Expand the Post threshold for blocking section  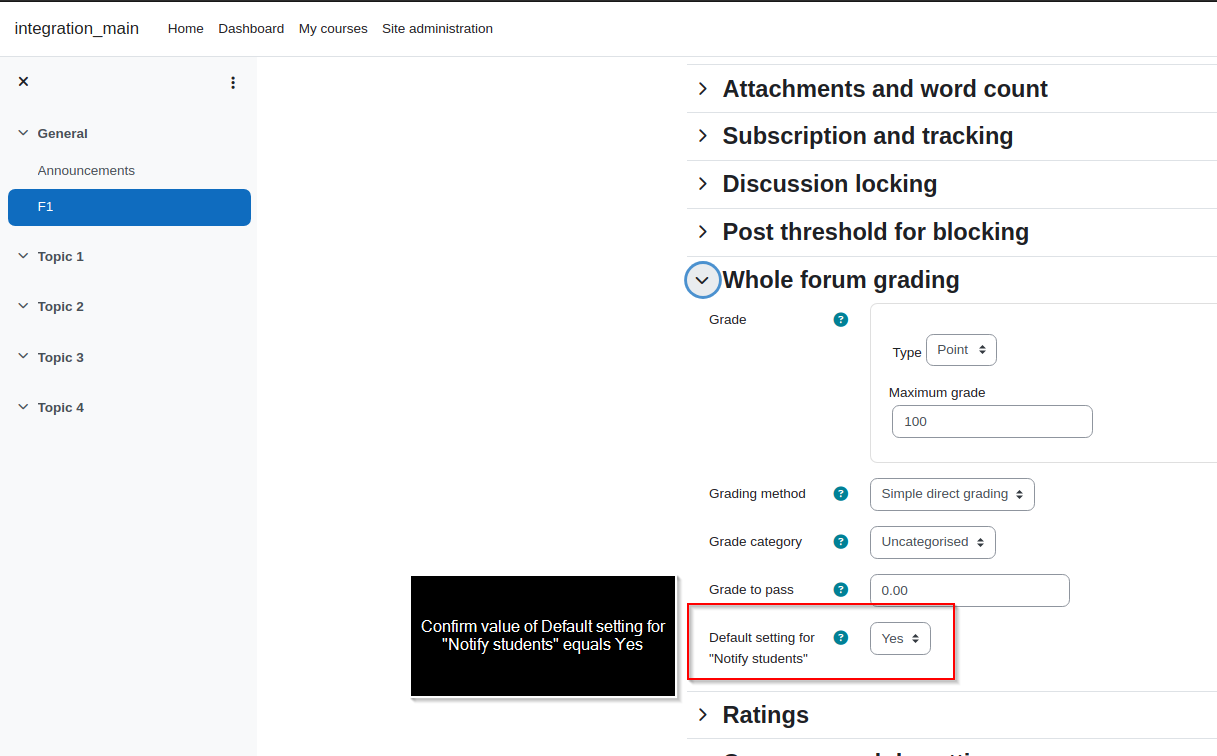pyautogui.click(x=702, y=232)
